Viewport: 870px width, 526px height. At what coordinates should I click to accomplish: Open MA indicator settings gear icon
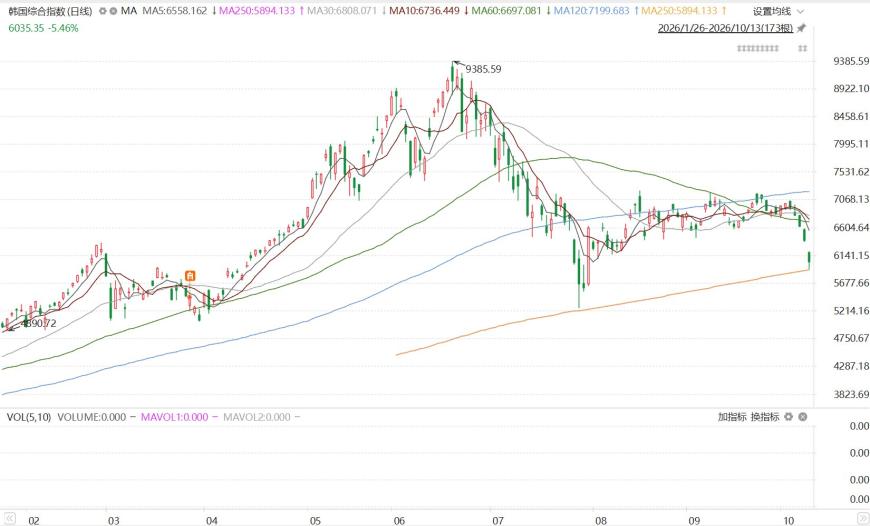tap(103, 11)
